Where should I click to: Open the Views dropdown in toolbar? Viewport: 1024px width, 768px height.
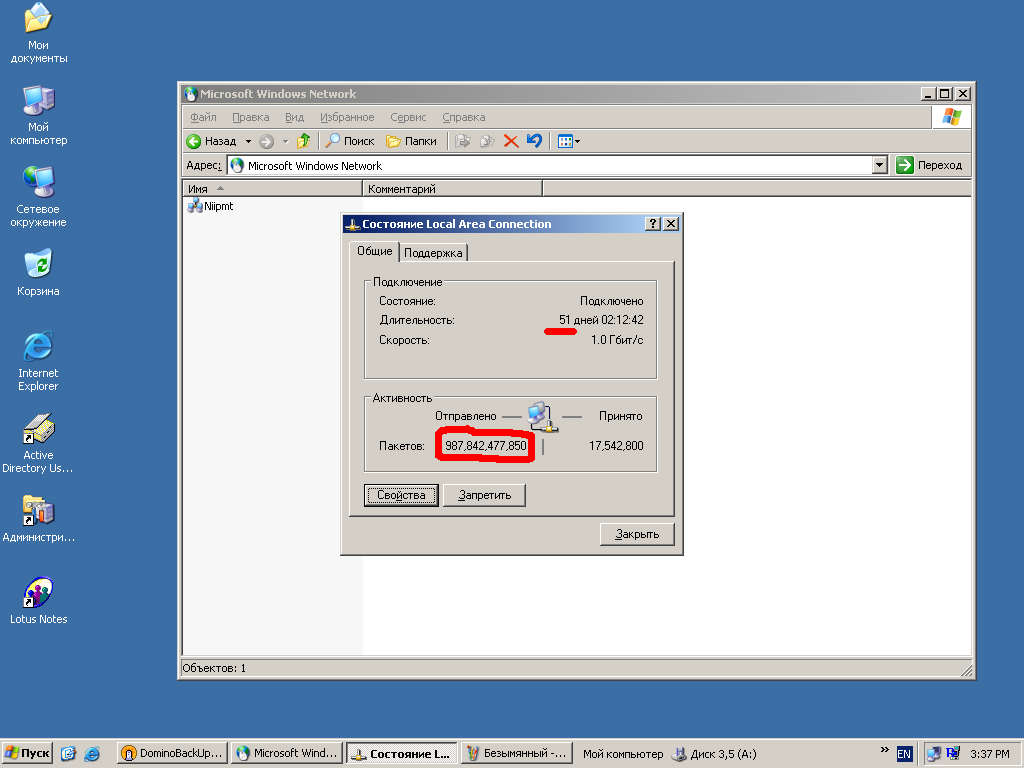click(569, 141)
